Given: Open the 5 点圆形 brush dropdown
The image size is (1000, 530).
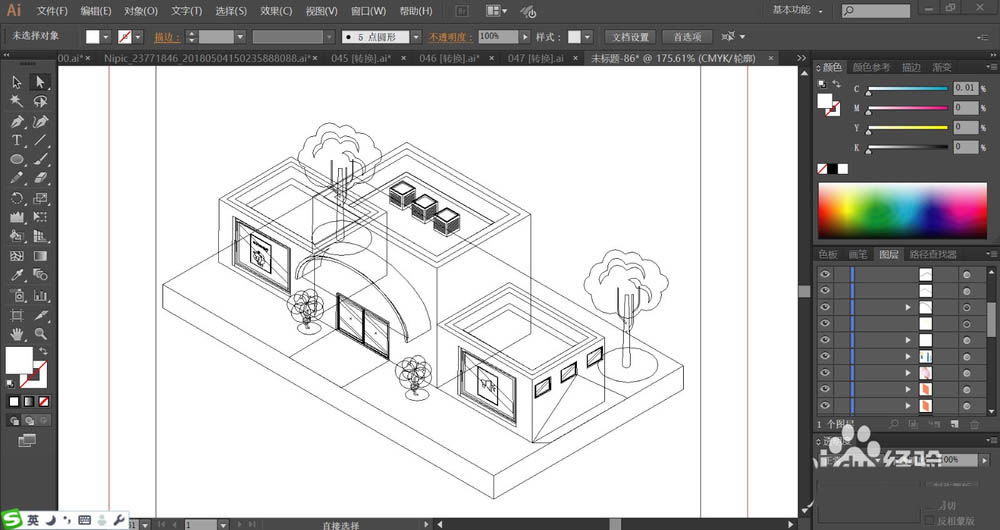Looking at the screenshot, I should (416, 37).
